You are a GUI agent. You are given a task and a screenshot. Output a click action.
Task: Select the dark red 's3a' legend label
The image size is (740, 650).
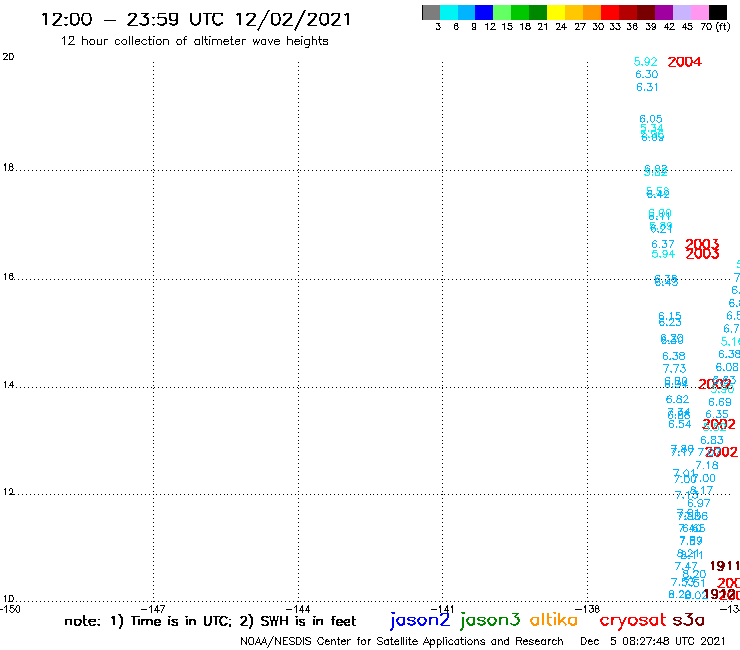click(x=689, y=620)
